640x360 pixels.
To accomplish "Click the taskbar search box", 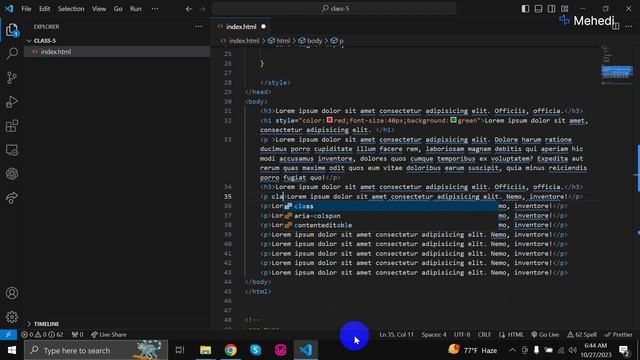I will tap(96, 350).
